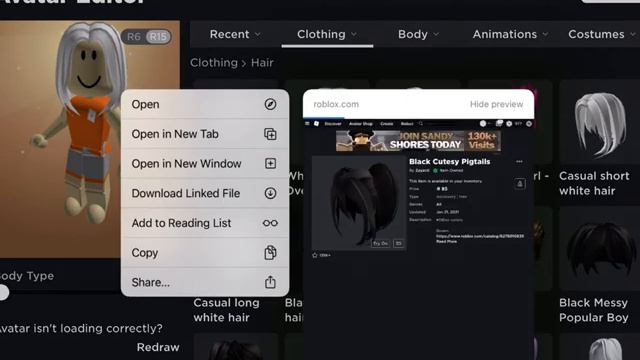The height and width of the screenshot is (360, 640).
Task: Click the Robux balance icon in the preview header
Action: coord(509,123)
